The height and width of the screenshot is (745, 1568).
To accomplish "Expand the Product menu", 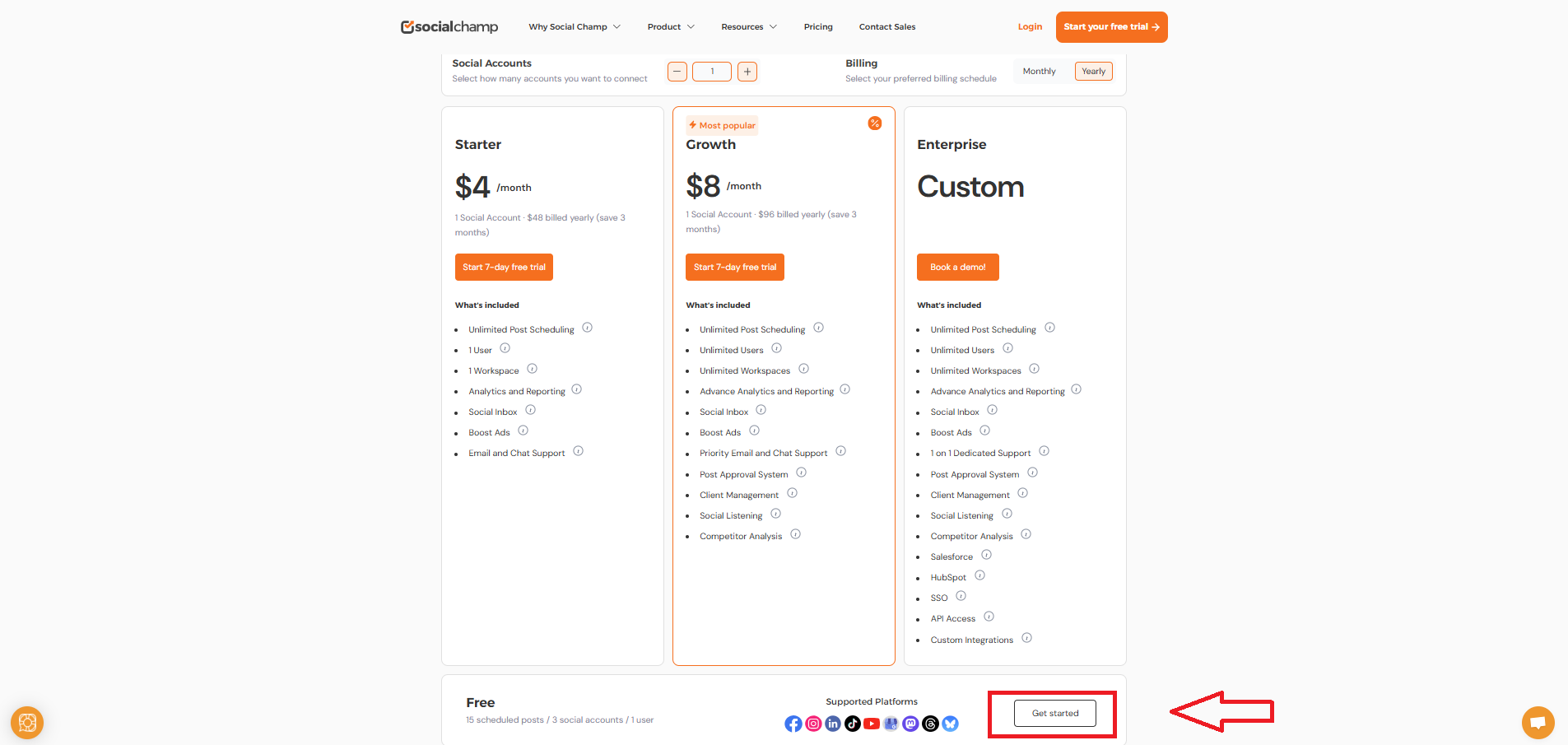I will point(671,27).
